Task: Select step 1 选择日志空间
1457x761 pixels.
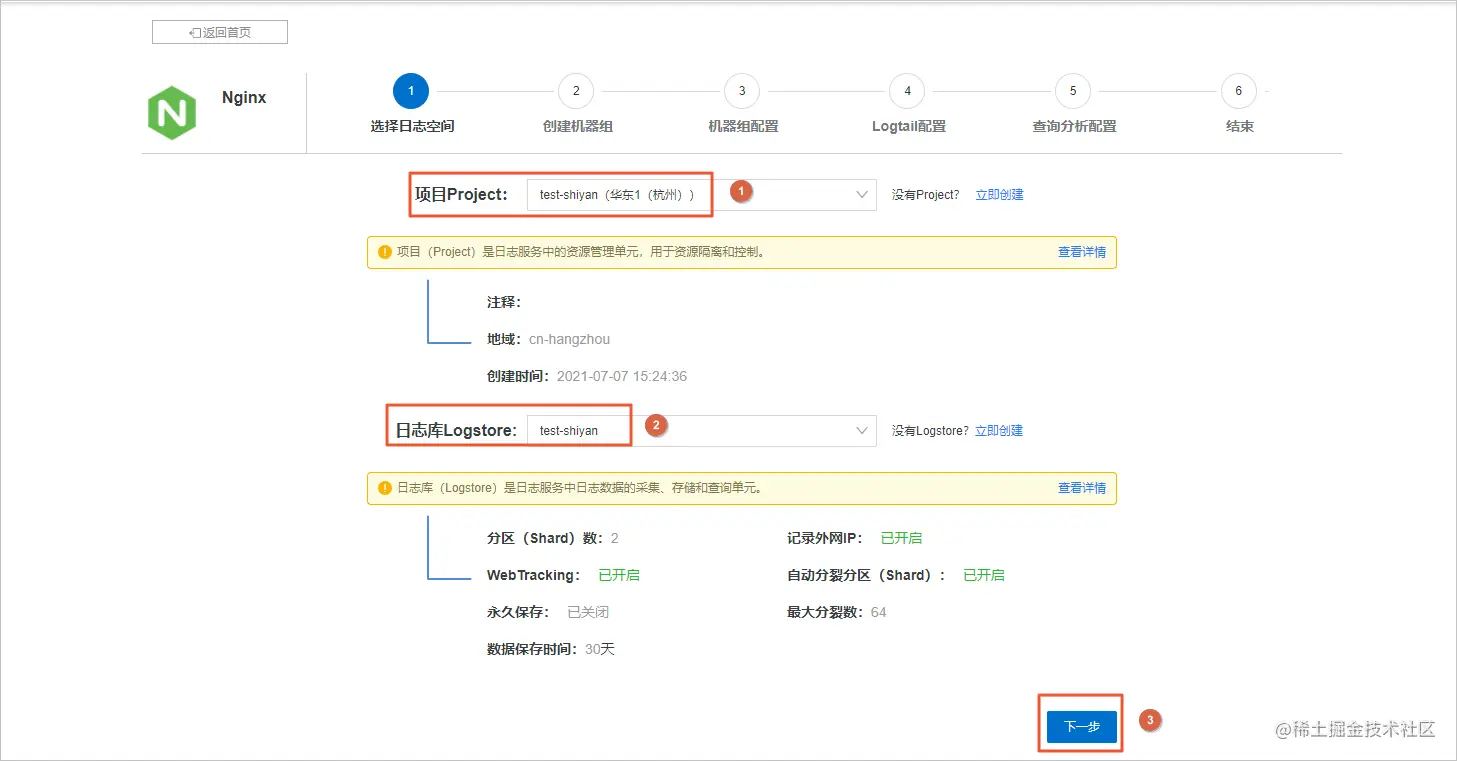Action: 411,91
